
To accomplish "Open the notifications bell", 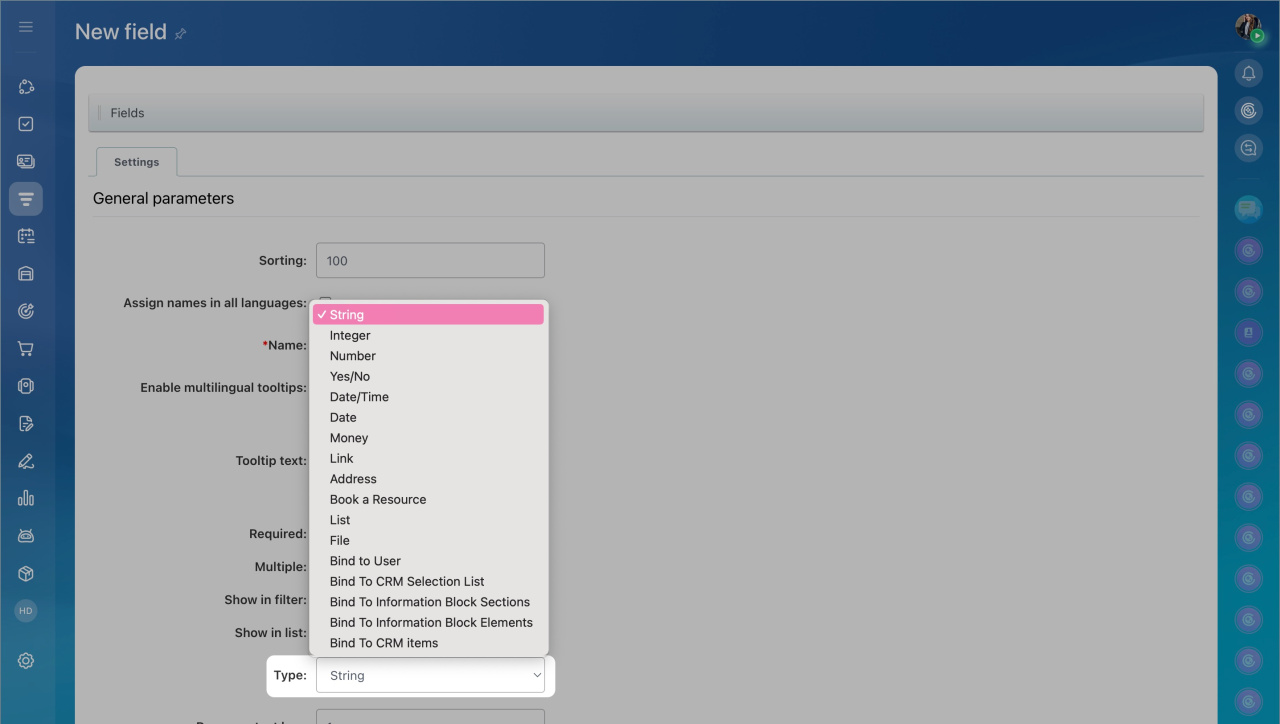I will tap(1248, 73).
